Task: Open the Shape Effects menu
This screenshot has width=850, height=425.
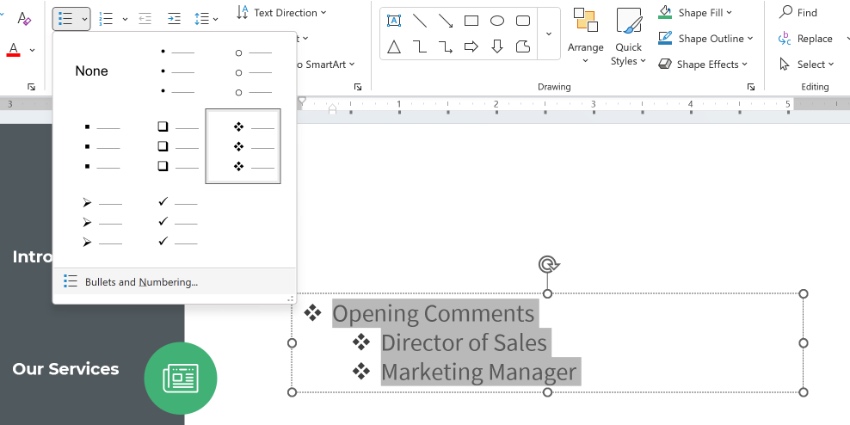Action: (703, 64)
